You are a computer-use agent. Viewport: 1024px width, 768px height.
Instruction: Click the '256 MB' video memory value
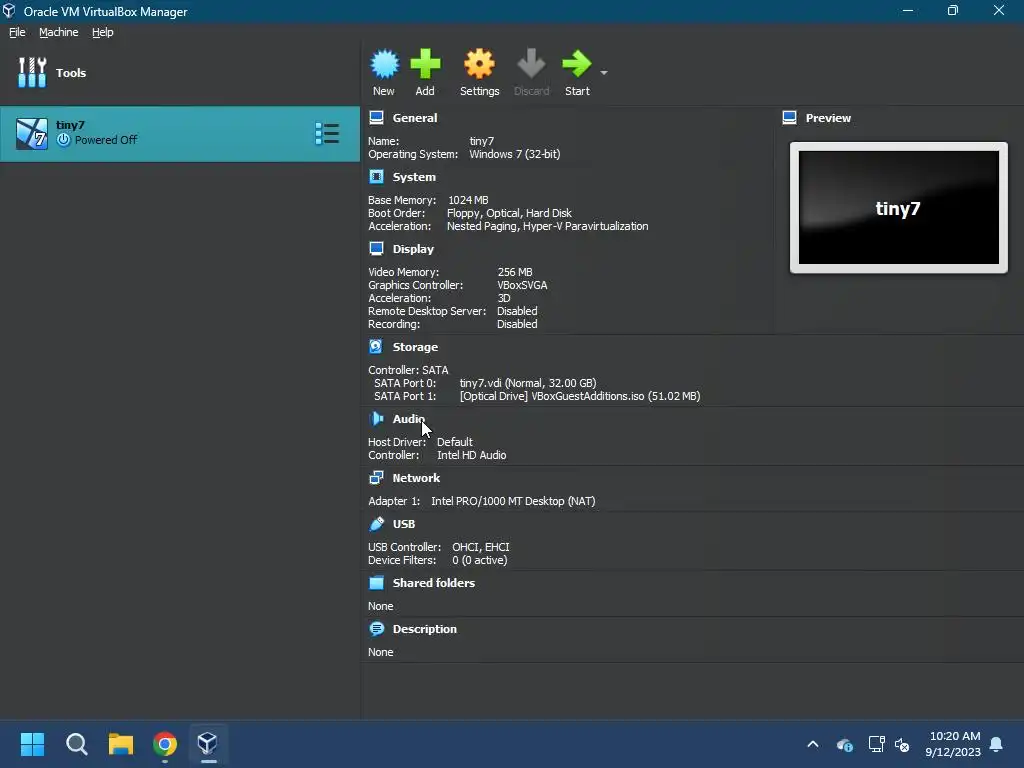[x=515, y=272]
